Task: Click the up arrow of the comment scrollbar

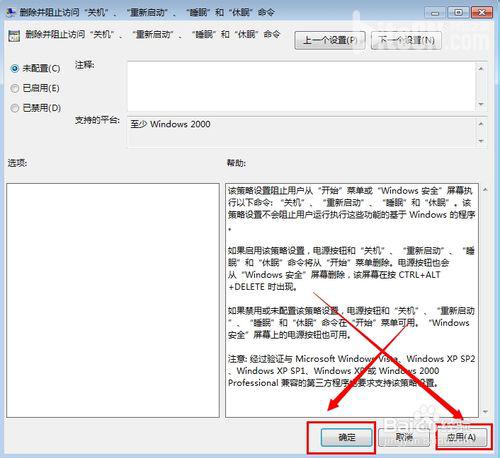Action: pos(481,69)
